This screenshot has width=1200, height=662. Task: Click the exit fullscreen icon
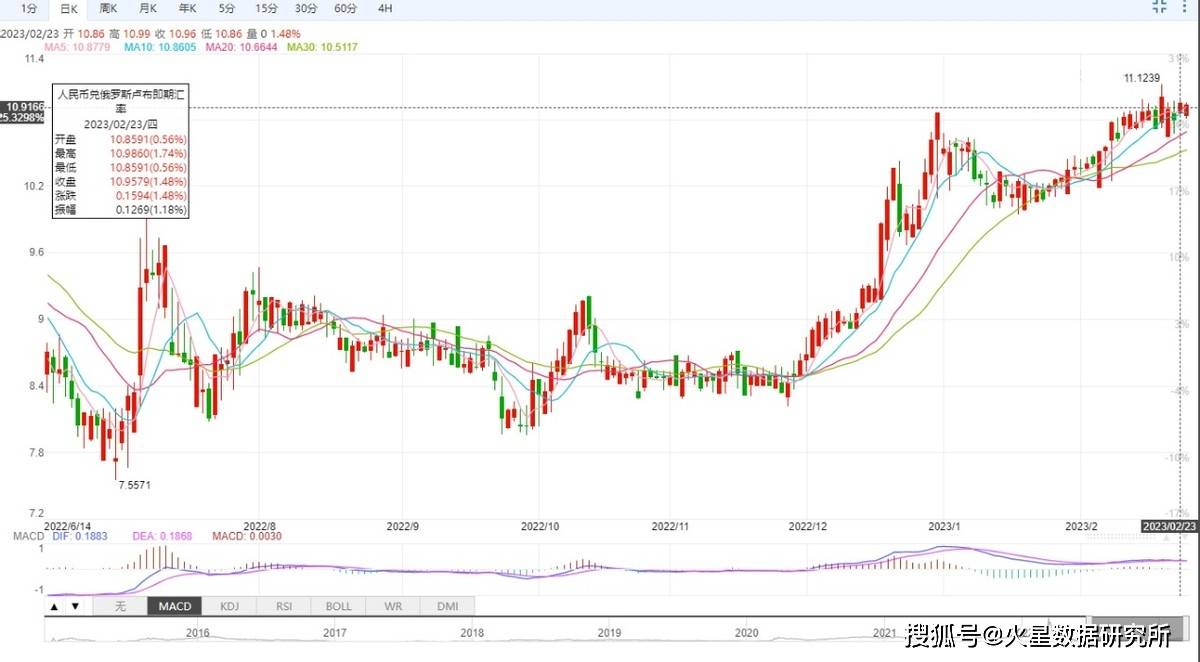click(x=1160, y=7)
